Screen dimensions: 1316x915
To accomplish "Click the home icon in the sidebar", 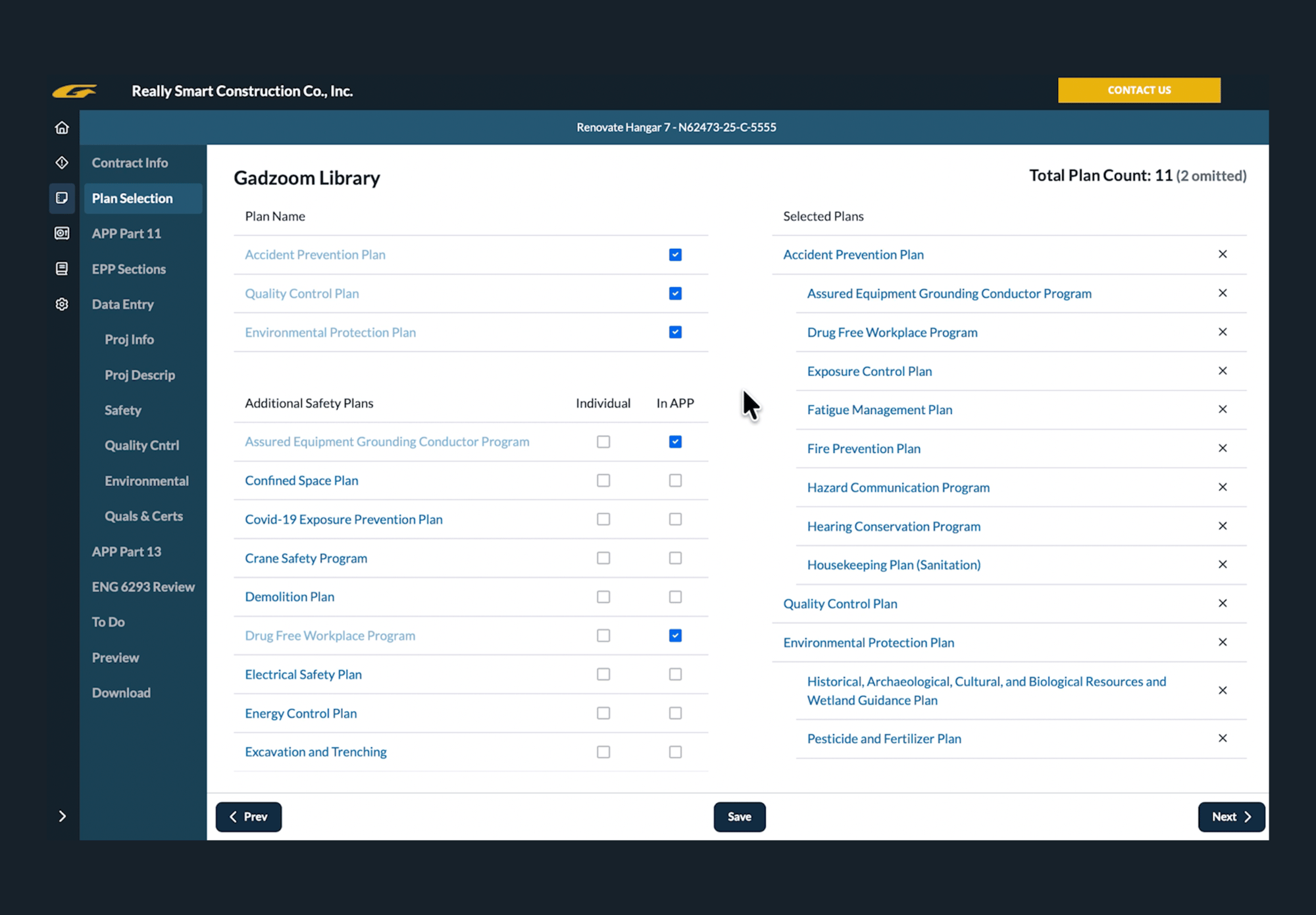I will tap(62, 128).
